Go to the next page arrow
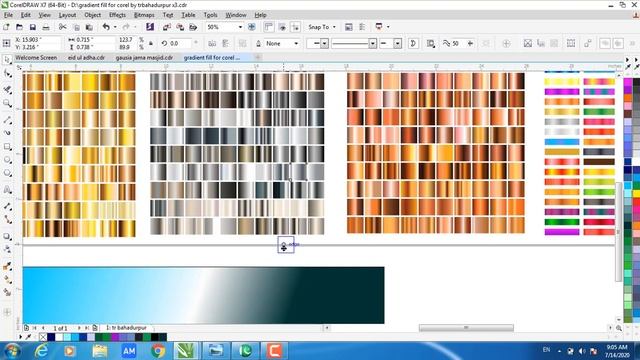The width and height of the screenshot is (640, 360). [79, 328]
